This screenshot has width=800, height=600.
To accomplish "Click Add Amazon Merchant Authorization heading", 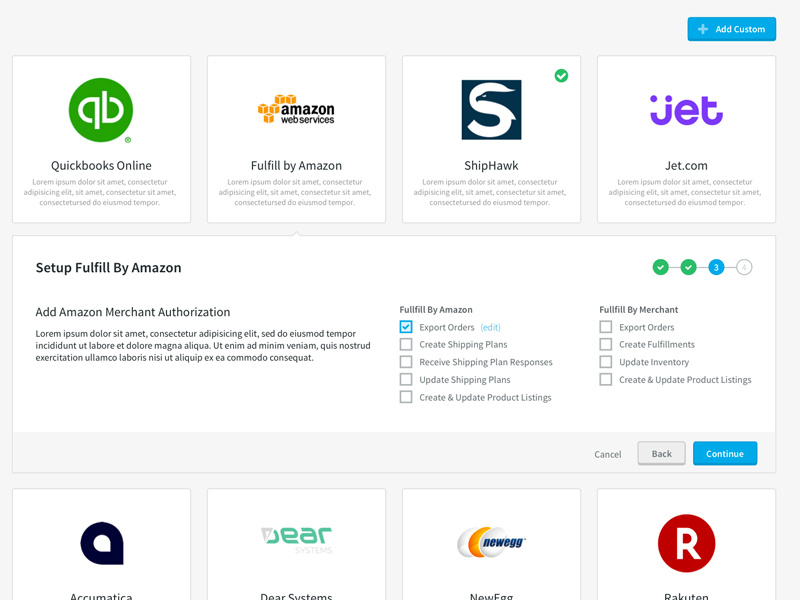I will tap(133, 312).
